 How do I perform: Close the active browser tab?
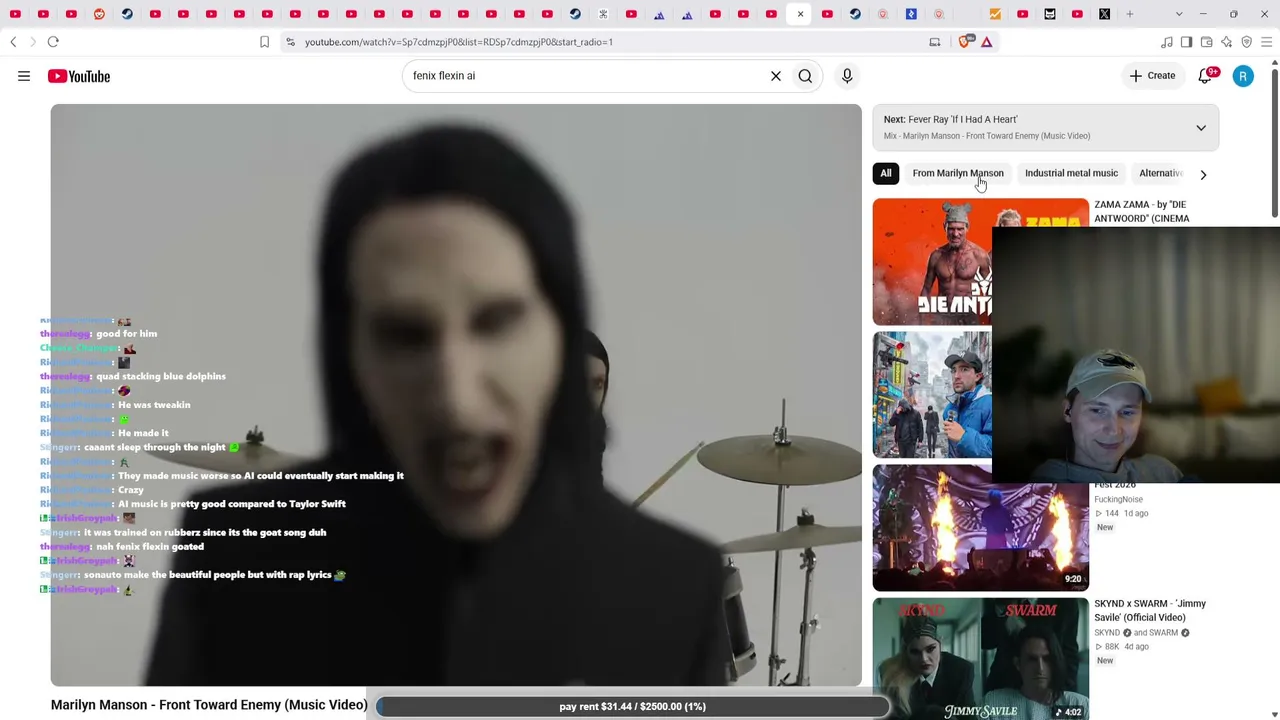tap(800, 14)
